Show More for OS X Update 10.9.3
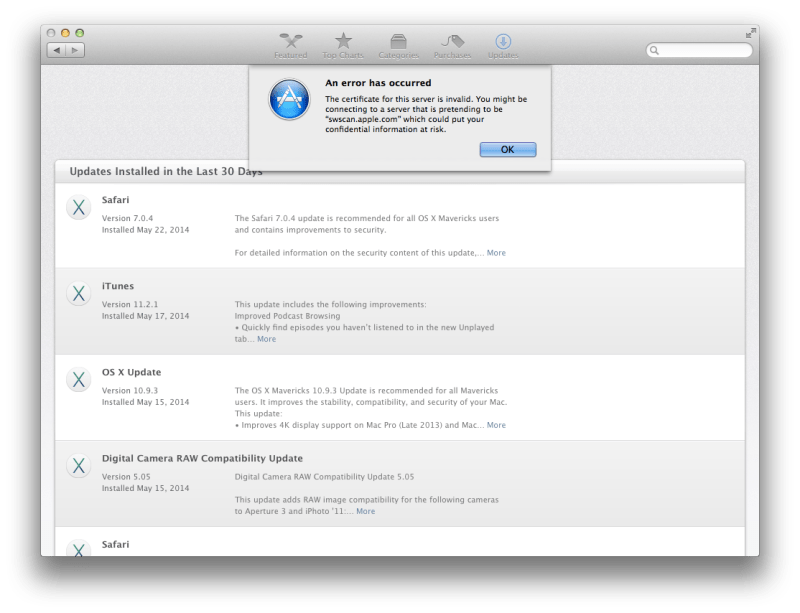This screenshot has width=800, height=613. (x=496, y=425)
